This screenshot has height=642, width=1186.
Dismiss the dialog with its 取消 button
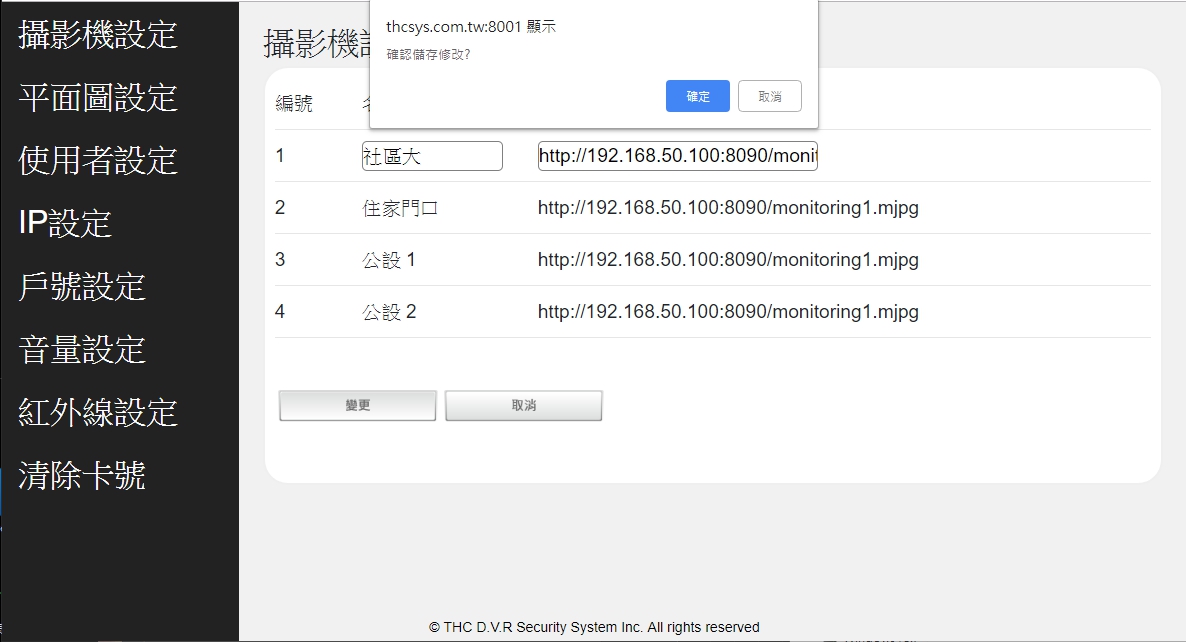click(769, 96)
